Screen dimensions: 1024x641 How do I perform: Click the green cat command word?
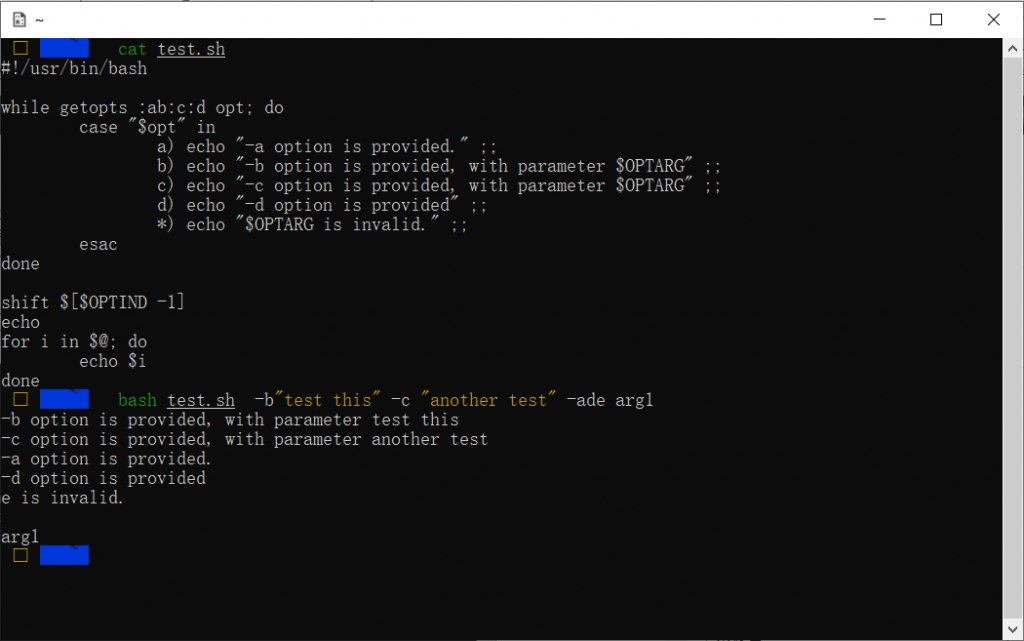click(x=132, y=50)
